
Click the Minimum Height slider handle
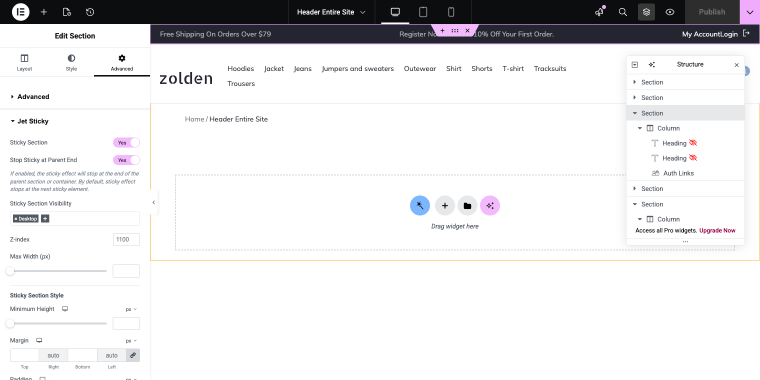[x=10, y=323]
